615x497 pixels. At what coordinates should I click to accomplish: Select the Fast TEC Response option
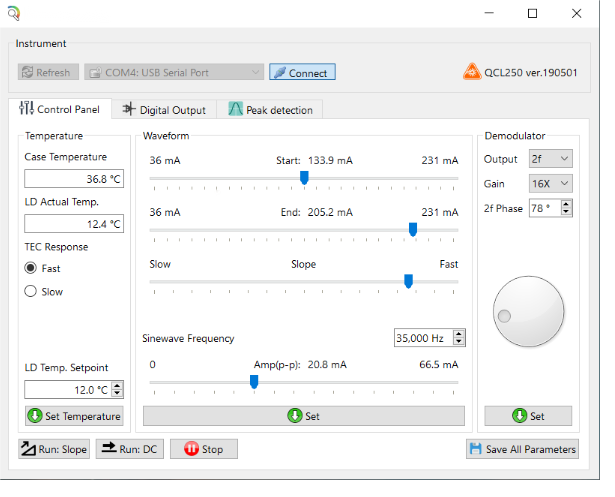coord(31,268)
